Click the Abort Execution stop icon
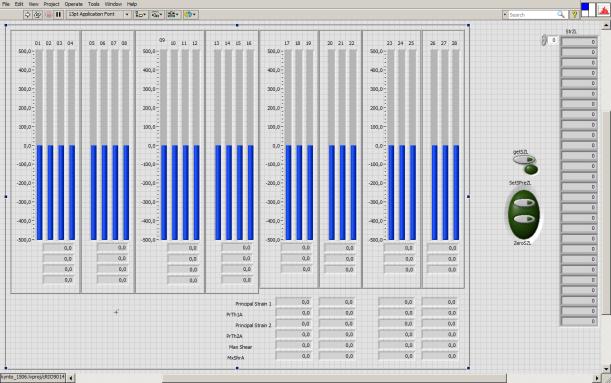 (49, 15)
